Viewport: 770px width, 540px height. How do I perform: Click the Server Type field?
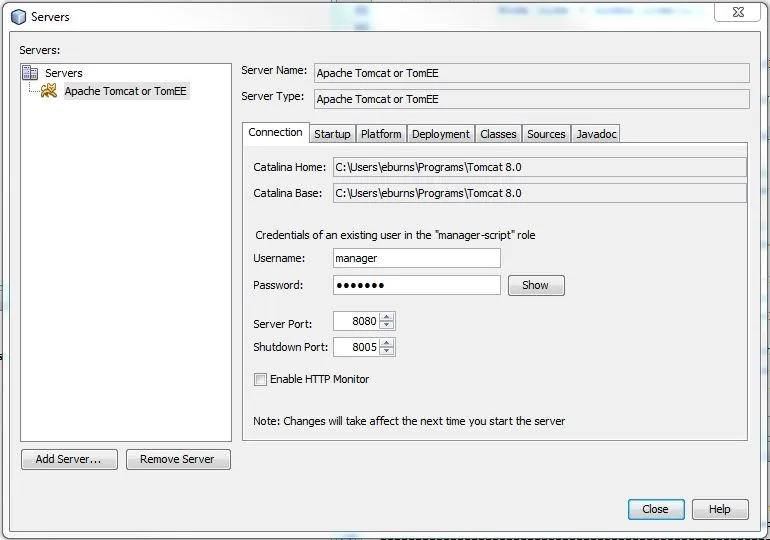[532, 99]
